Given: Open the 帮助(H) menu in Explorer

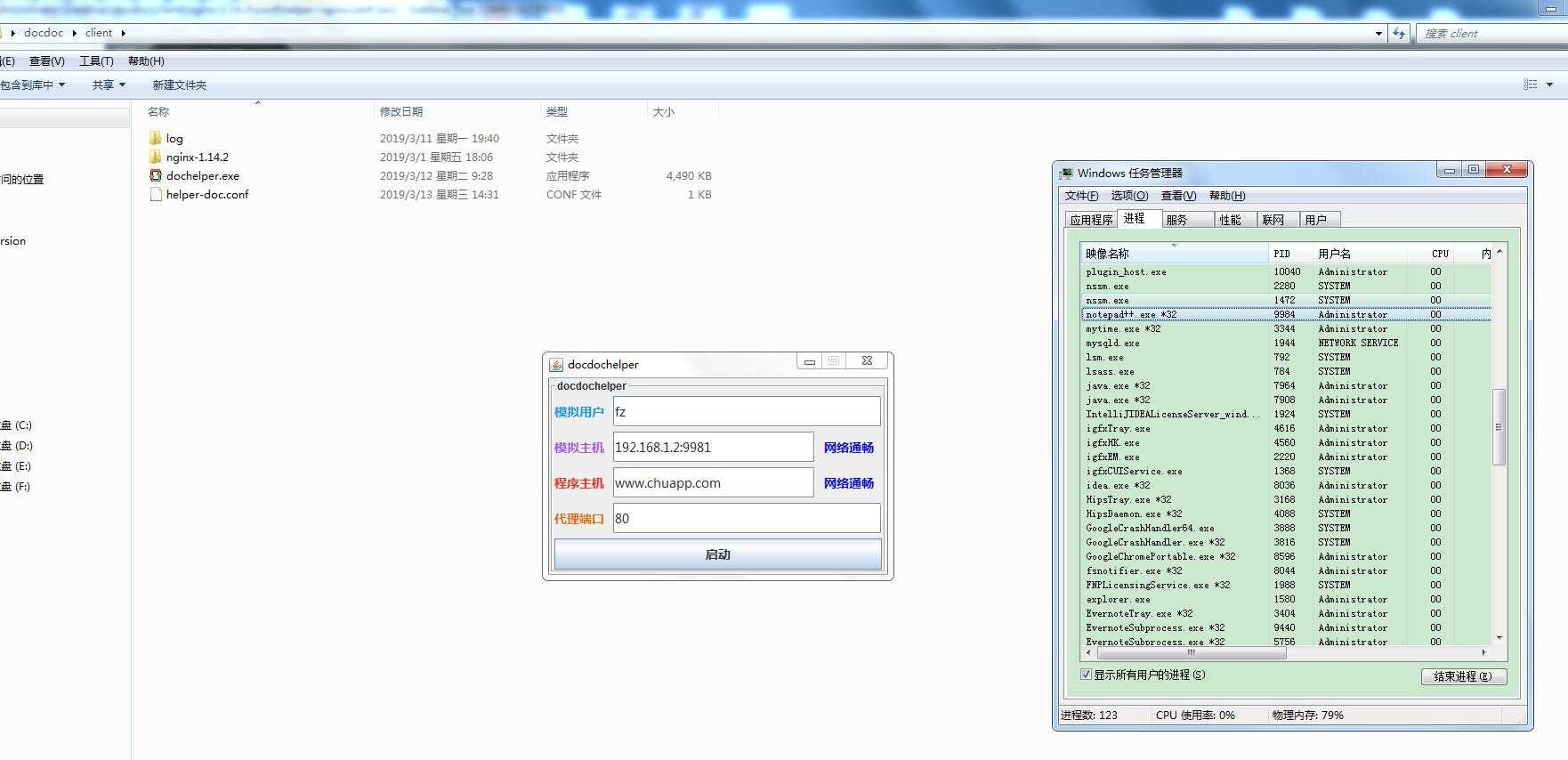Looking at the screenshot, I should (x=146, y=61).
